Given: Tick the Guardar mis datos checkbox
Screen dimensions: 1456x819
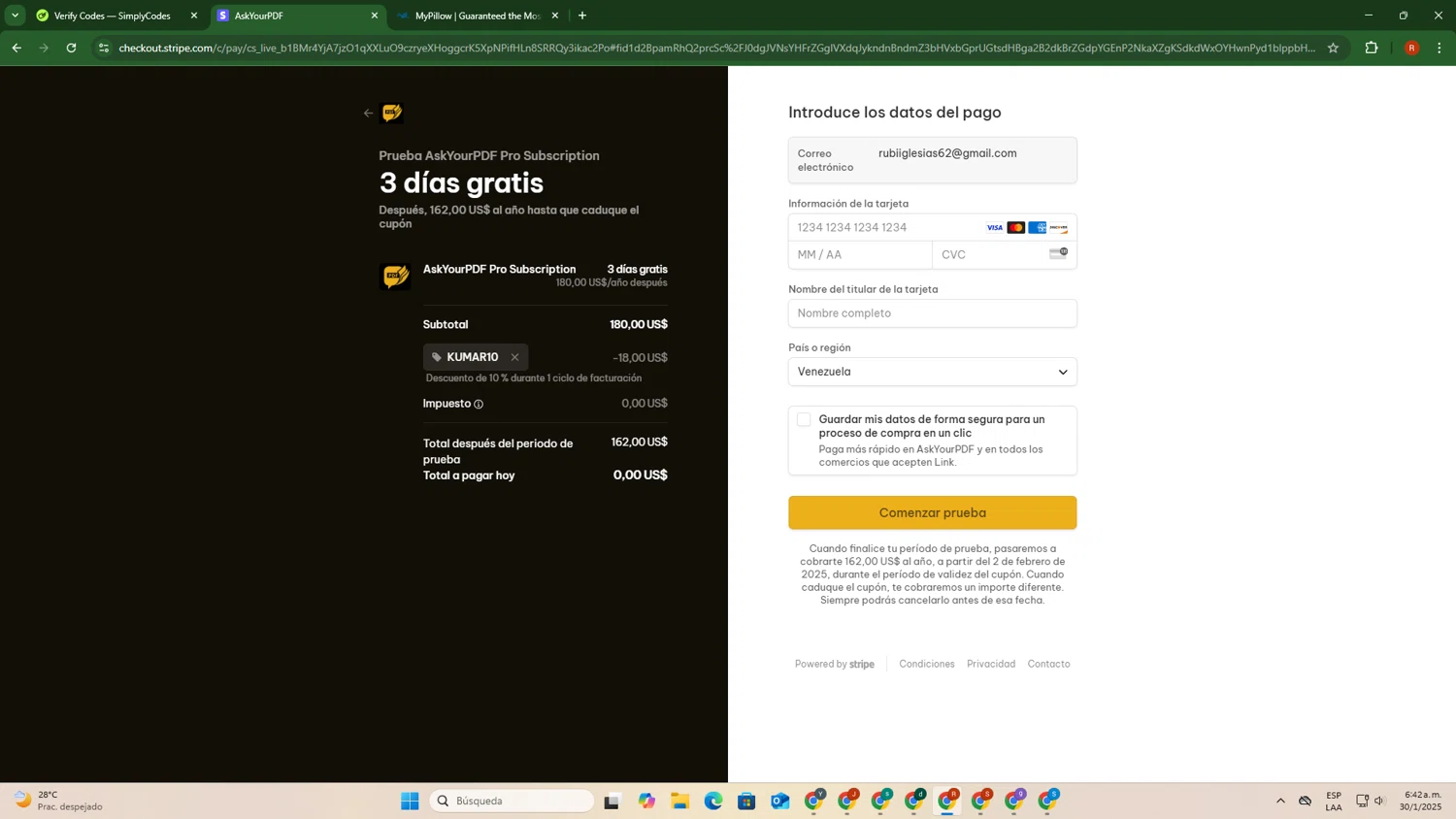Looking at the screenshot, I should 804,419.
